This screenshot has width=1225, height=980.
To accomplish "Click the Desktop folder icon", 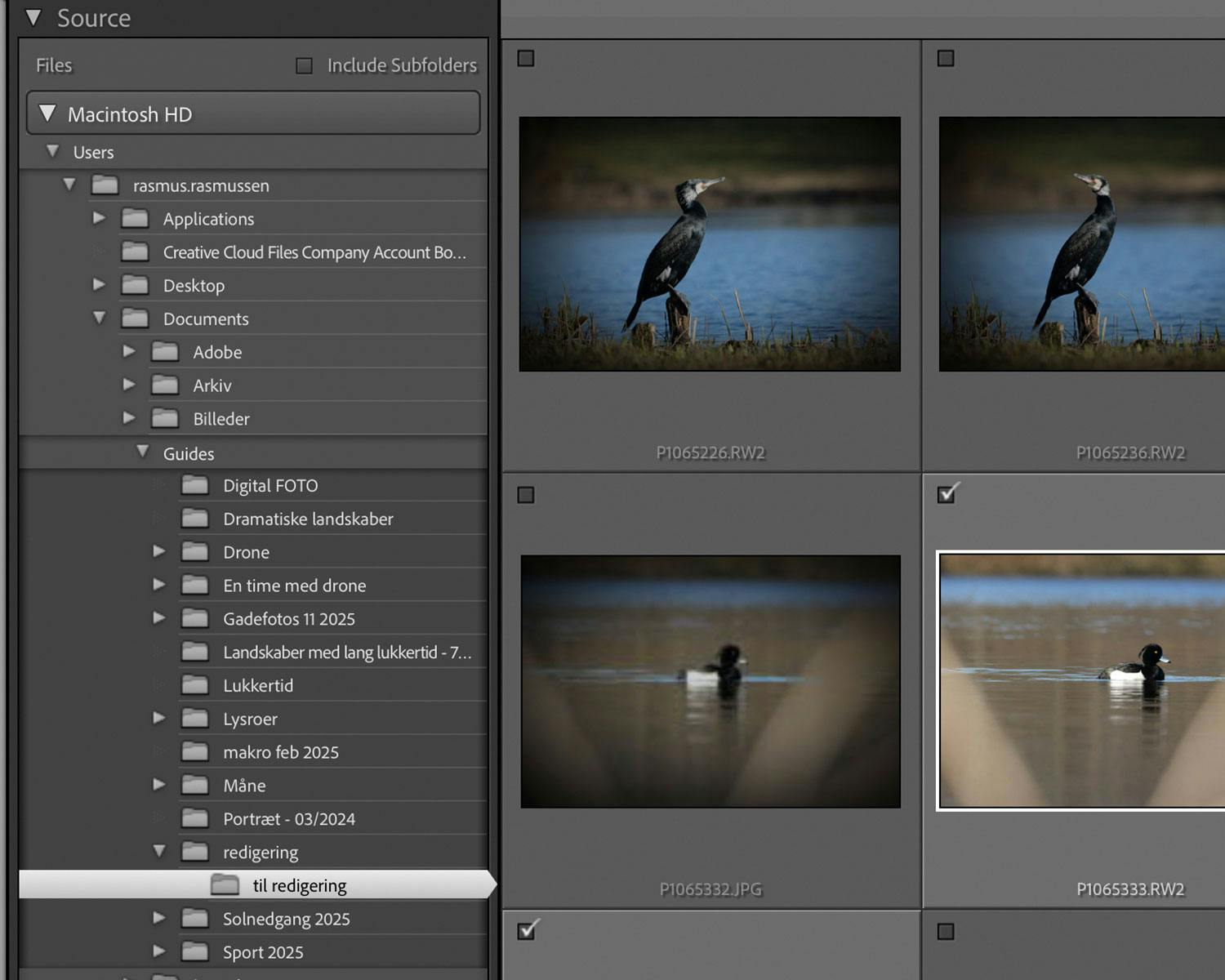I will point(135,285).
